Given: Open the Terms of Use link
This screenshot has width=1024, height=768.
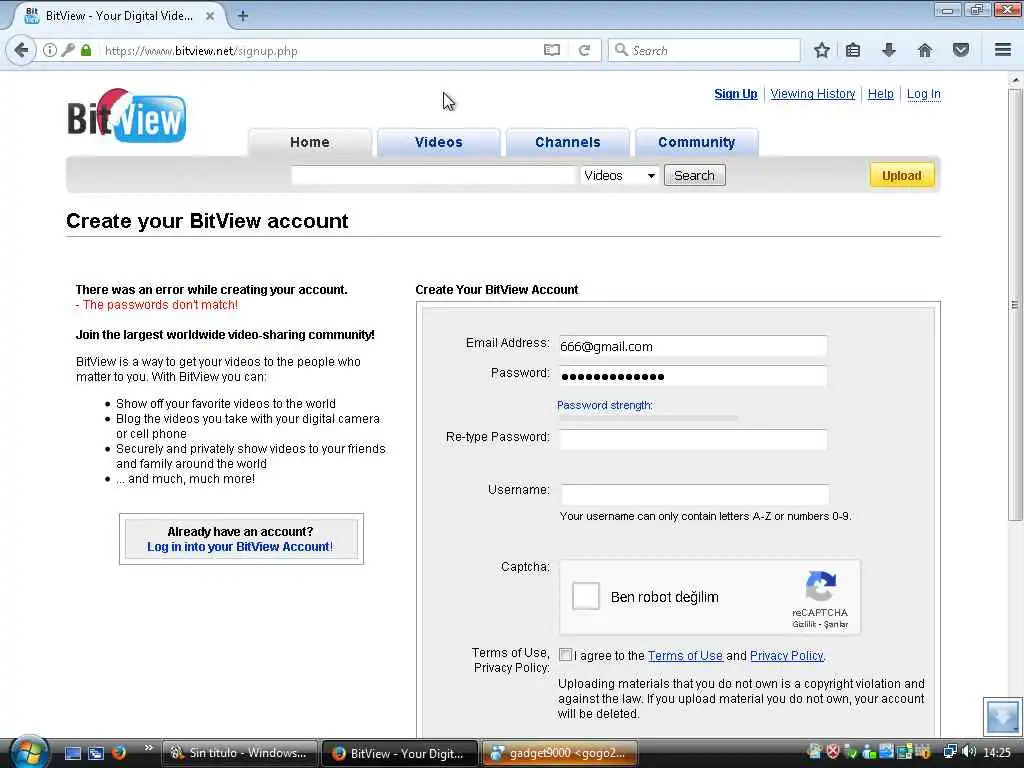Looking at the screenshot, I should click(685, 656).
